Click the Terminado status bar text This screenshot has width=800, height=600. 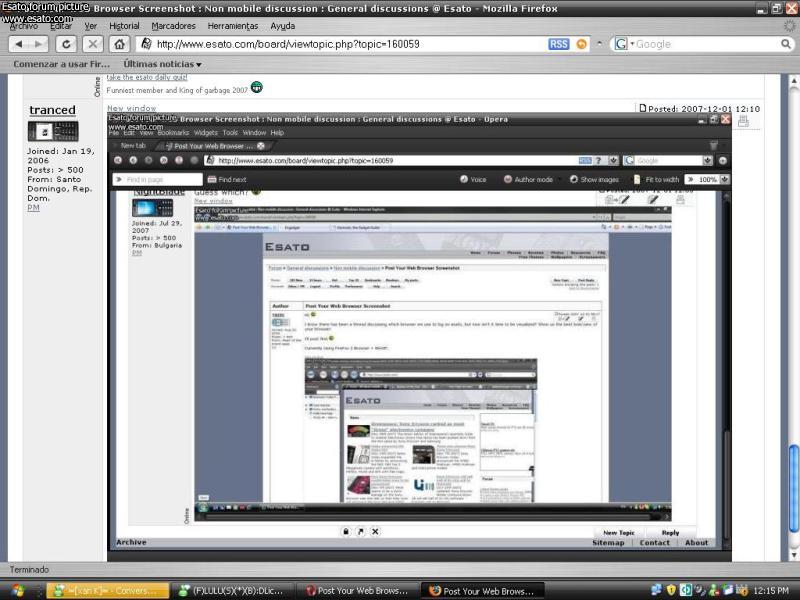coord(30,570)
